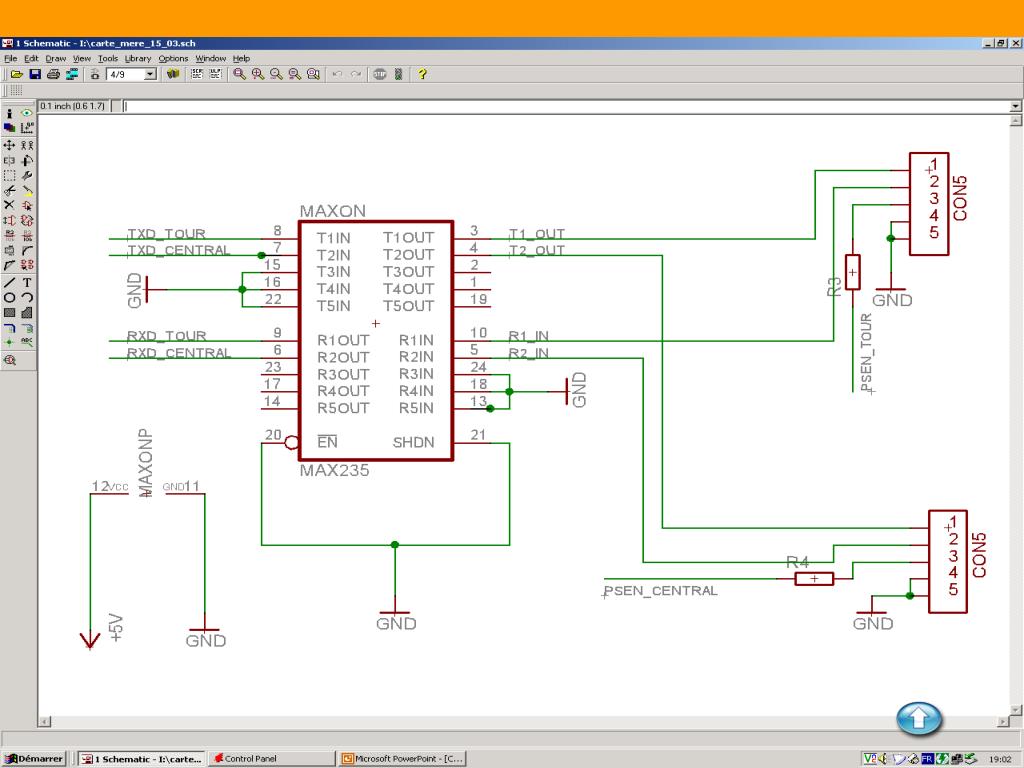Image resolution: width=1024 pixels, height=768 pixels.
Task: Select the Rectangle tool
Action: pos(9,313)
